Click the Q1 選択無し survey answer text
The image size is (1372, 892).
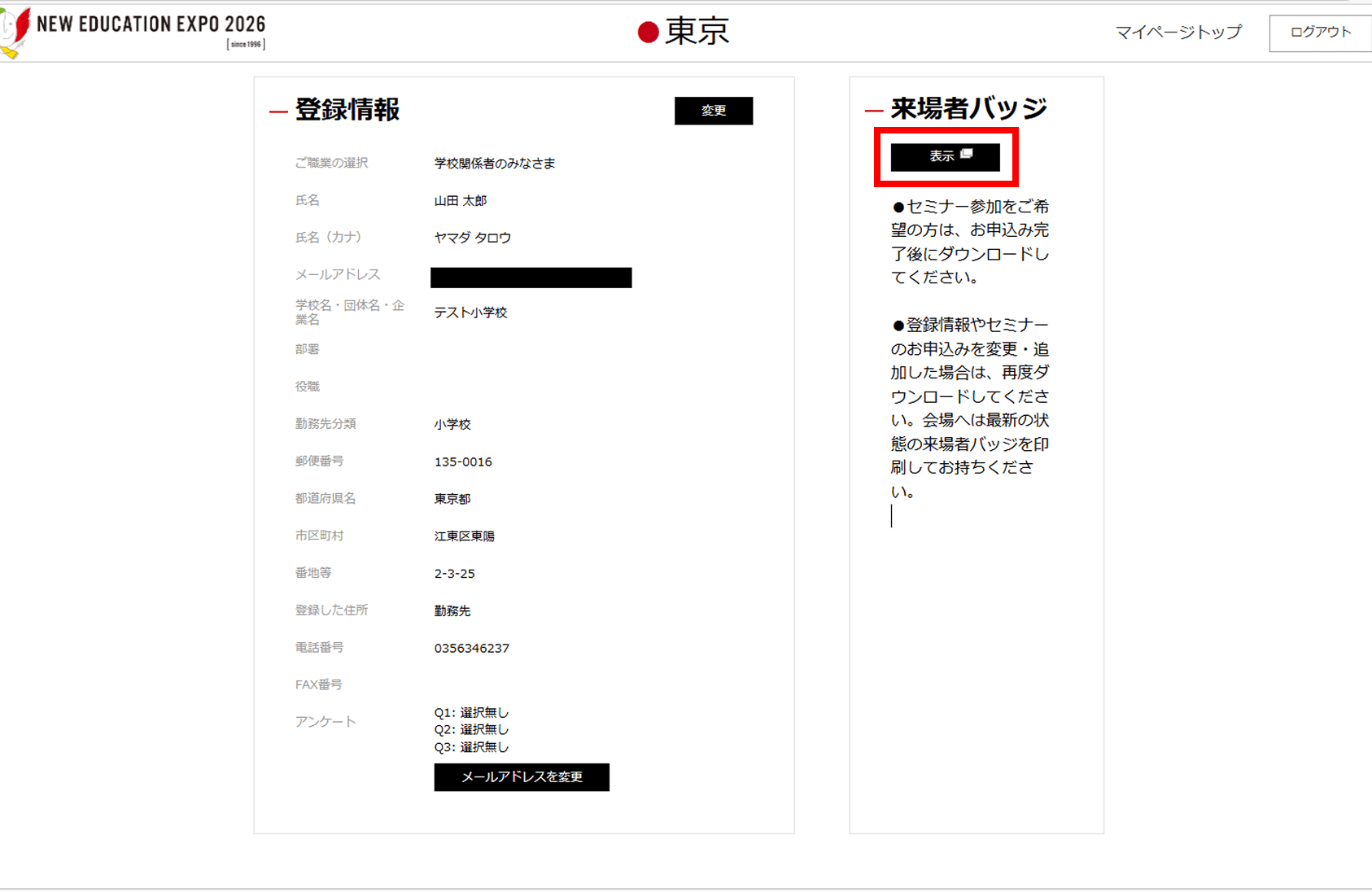tap(472, 711)
